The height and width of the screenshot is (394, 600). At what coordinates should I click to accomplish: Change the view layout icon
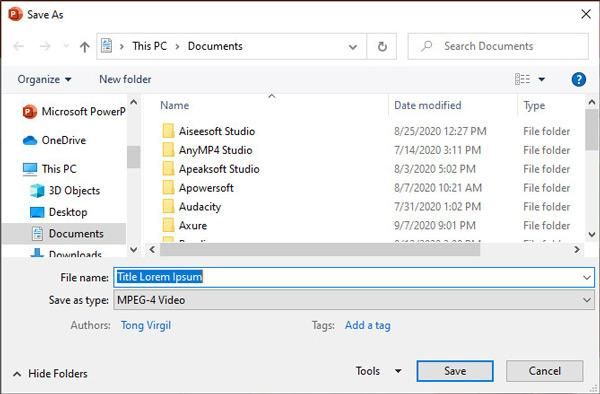(x=522, y=79)
